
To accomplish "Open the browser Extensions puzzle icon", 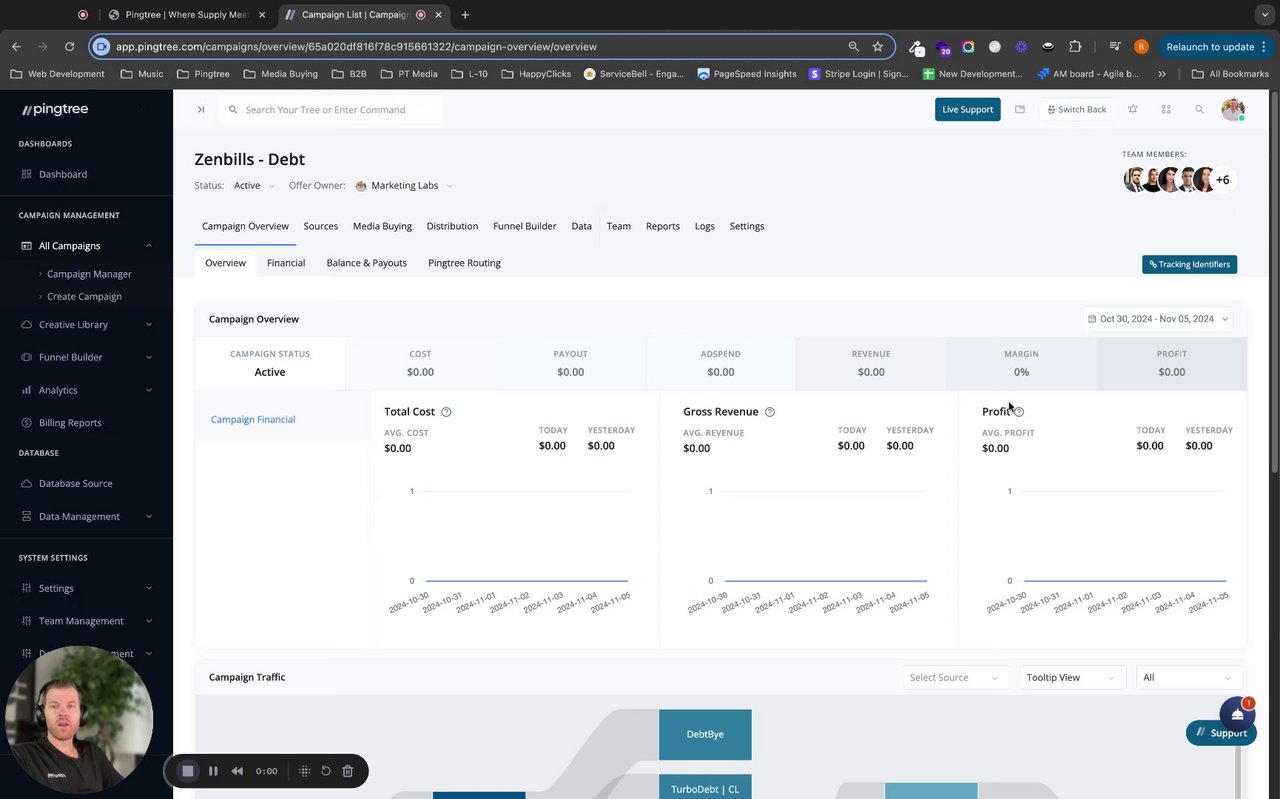I will click(x=1075, y=46).
